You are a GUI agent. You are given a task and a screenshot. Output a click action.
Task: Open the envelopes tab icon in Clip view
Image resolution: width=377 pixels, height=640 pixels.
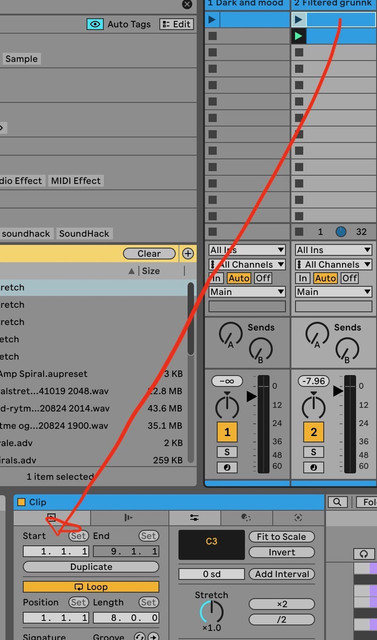click(x=128, y=518)
